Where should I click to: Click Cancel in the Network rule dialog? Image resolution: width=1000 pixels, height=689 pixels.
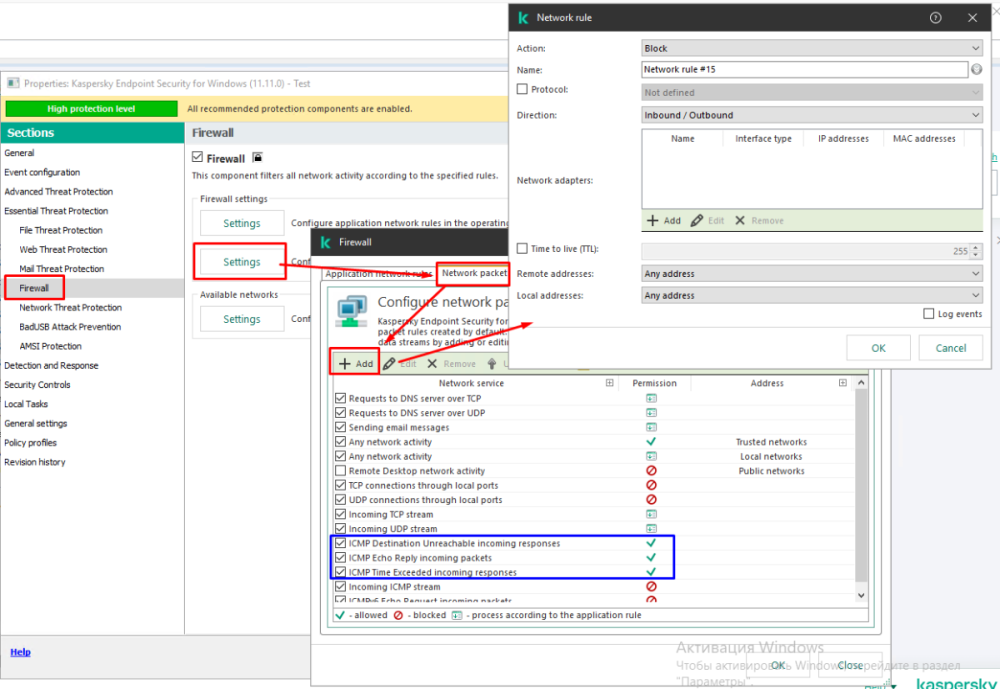(950, 348)
